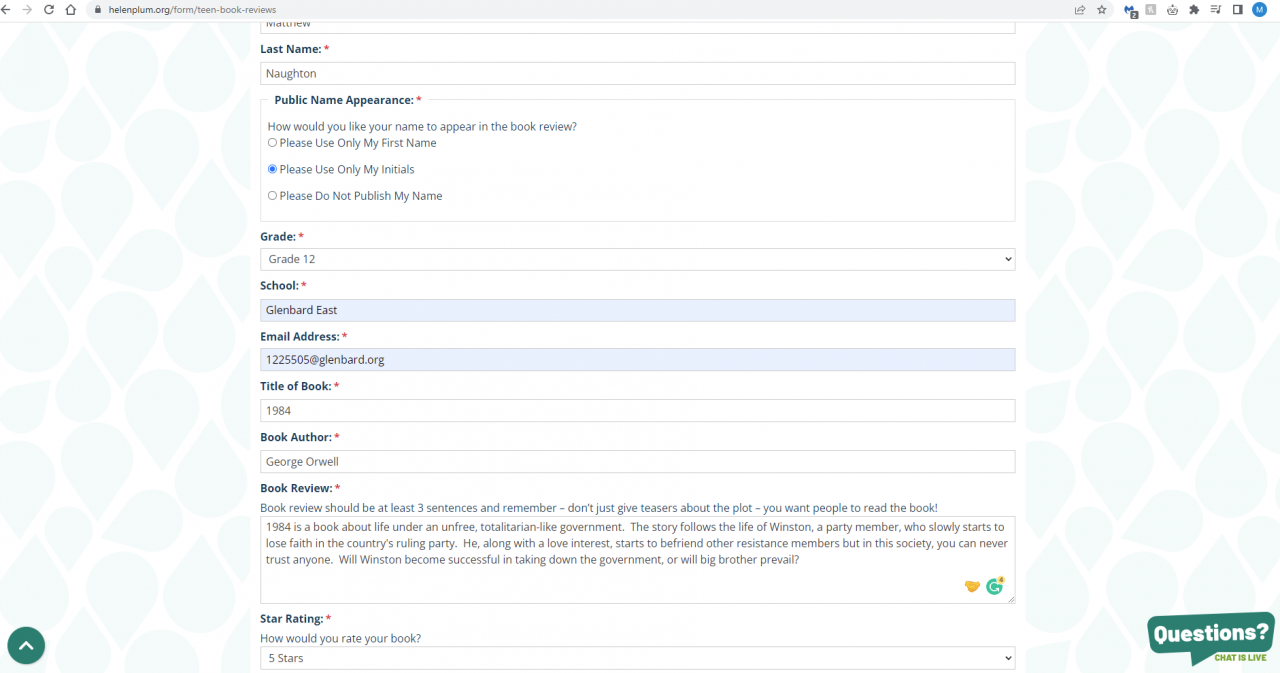Open the Grade dropdown showing Grade 12
The width and height of the screenshot is (1280, 673).
point(637,259)
